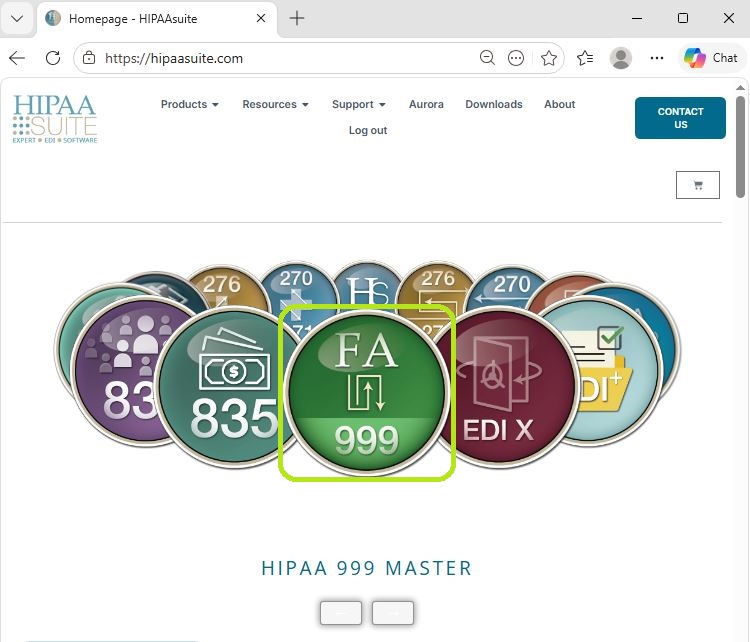Click the zoom out magnifier icon
This screenshot has width=750, height=642.
click(487, 58)
